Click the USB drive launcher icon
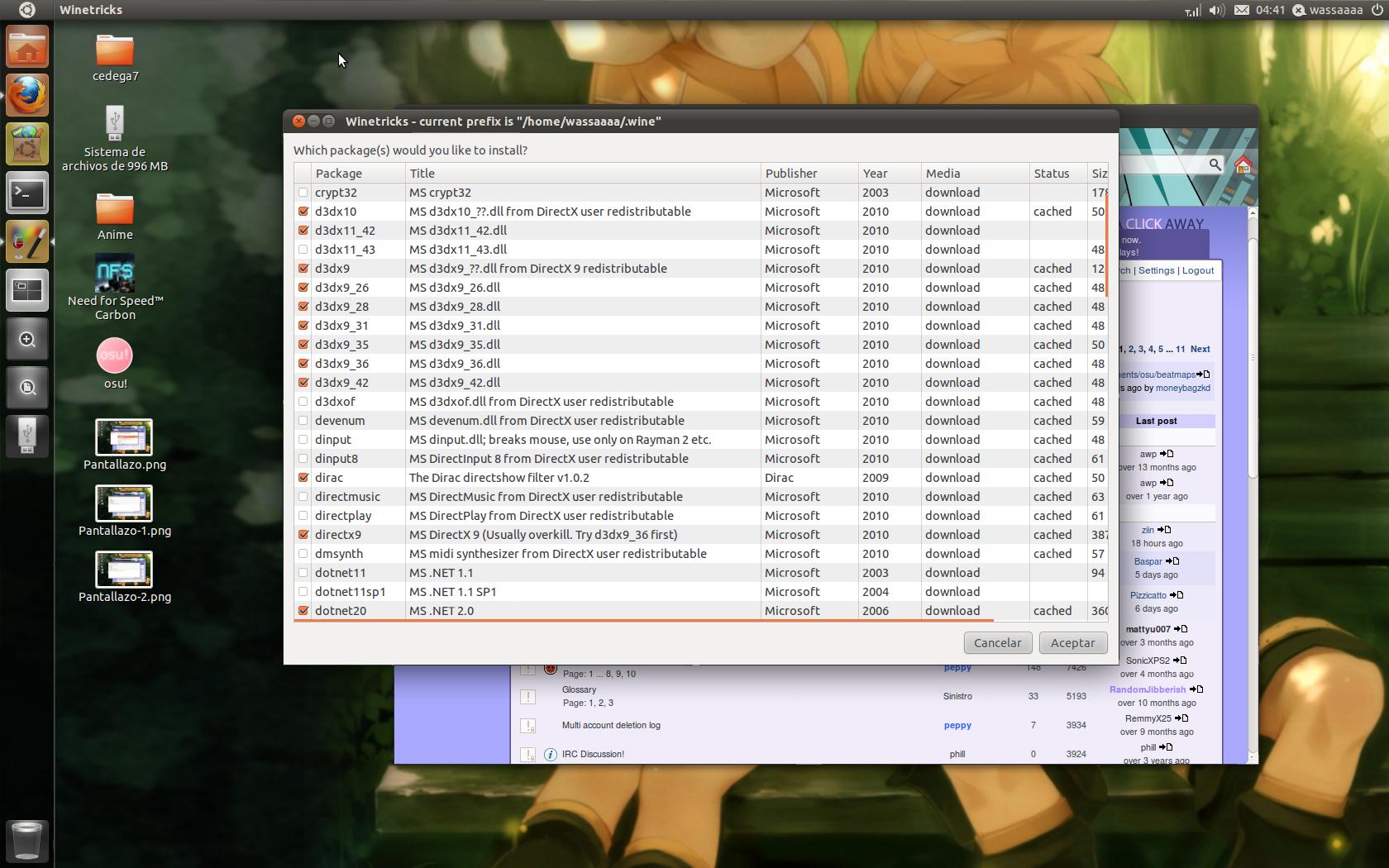1389x868 pixels. pyautogui.click(x=27, y=435)
